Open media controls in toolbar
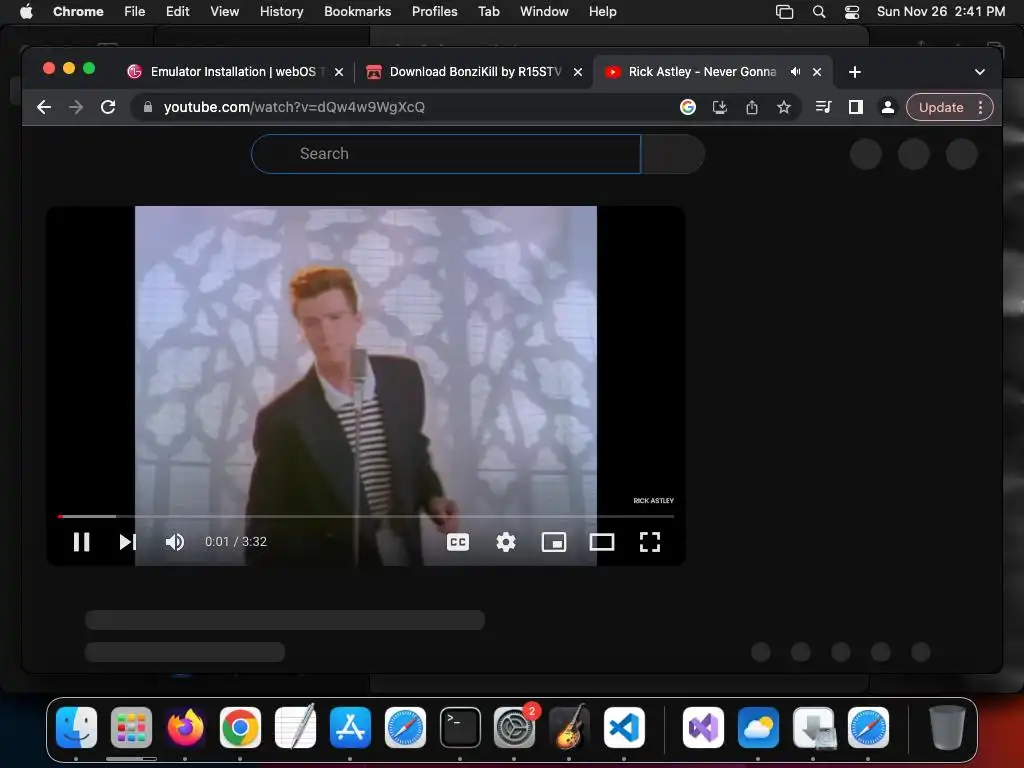The image size is (1024, 768). click(x=824, y=107)
